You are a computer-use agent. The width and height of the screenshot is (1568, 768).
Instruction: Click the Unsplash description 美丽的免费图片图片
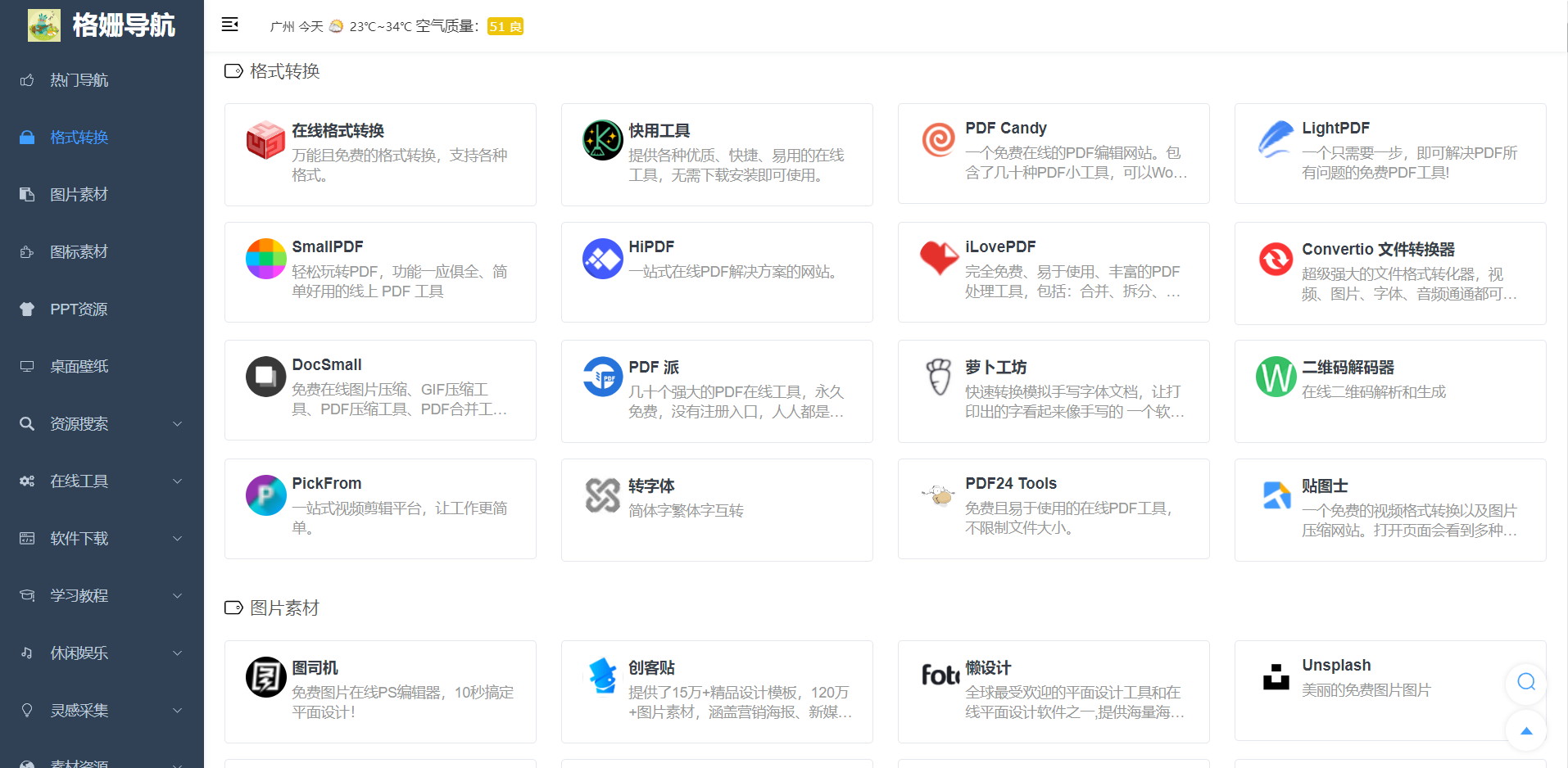(1366, 690)
